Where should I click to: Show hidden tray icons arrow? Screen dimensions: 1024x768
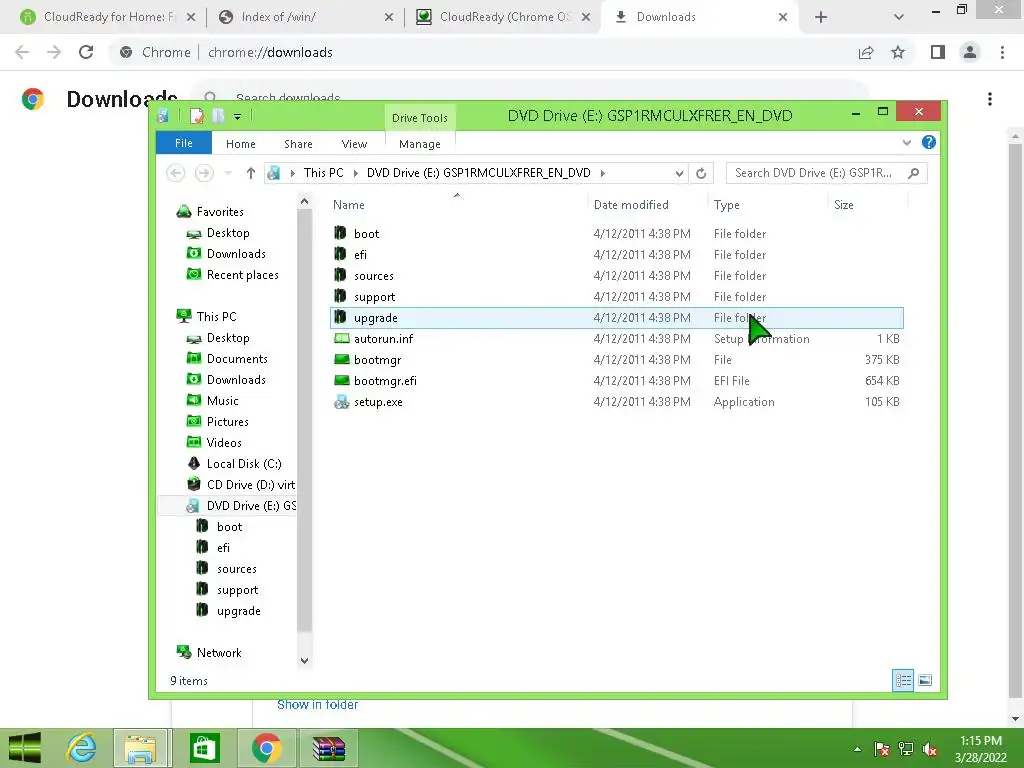coord(857,749)
